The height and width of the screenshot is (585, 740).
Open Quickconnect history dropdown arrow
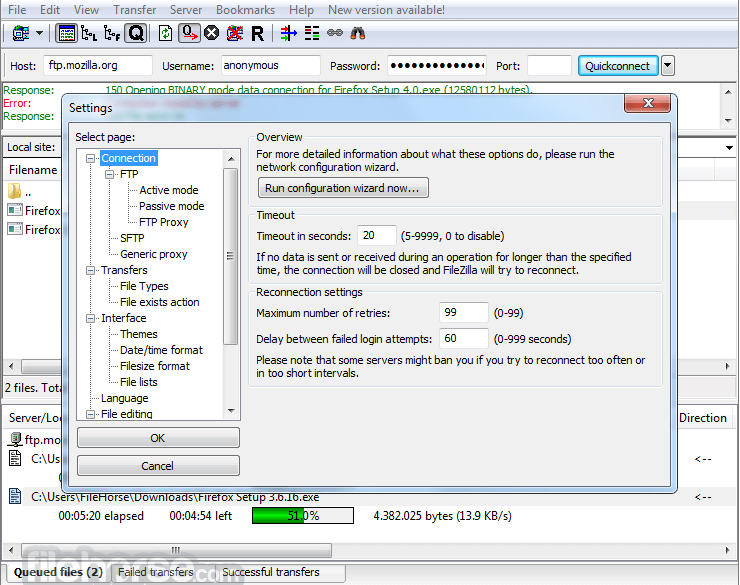(x=668, y=66)
